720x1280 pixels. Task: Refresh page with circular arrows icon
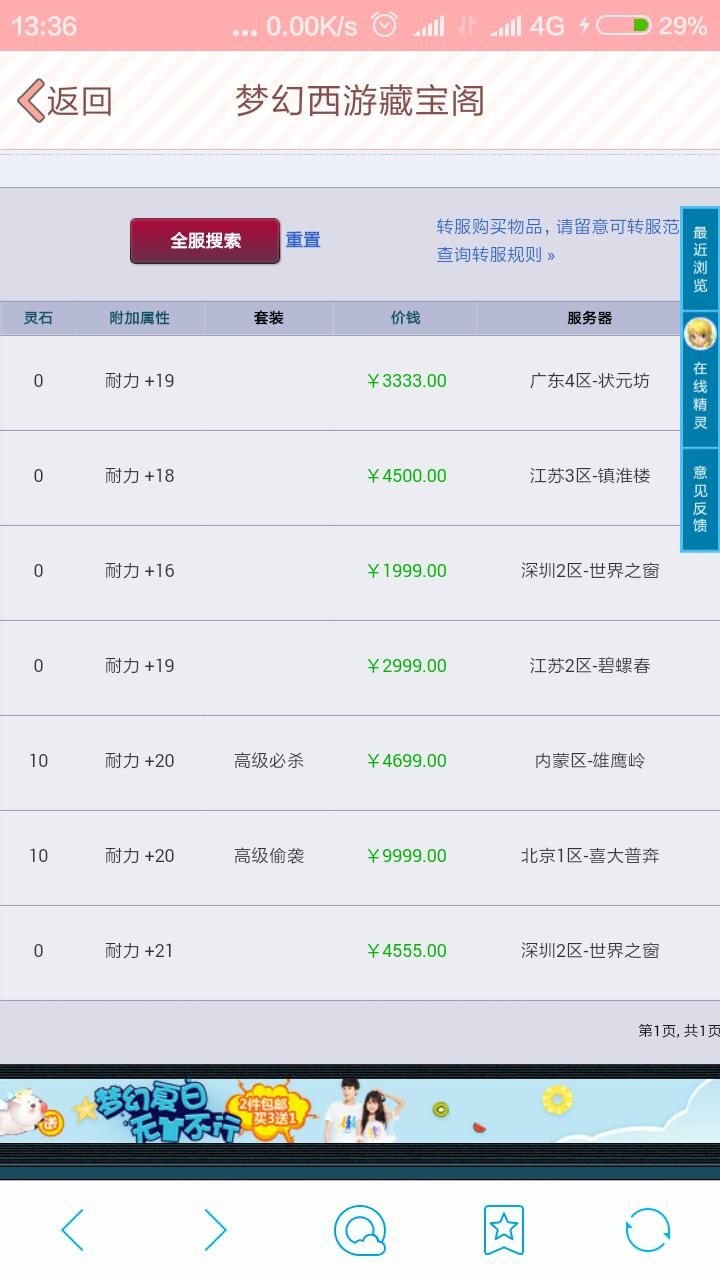click(648, 1230)
